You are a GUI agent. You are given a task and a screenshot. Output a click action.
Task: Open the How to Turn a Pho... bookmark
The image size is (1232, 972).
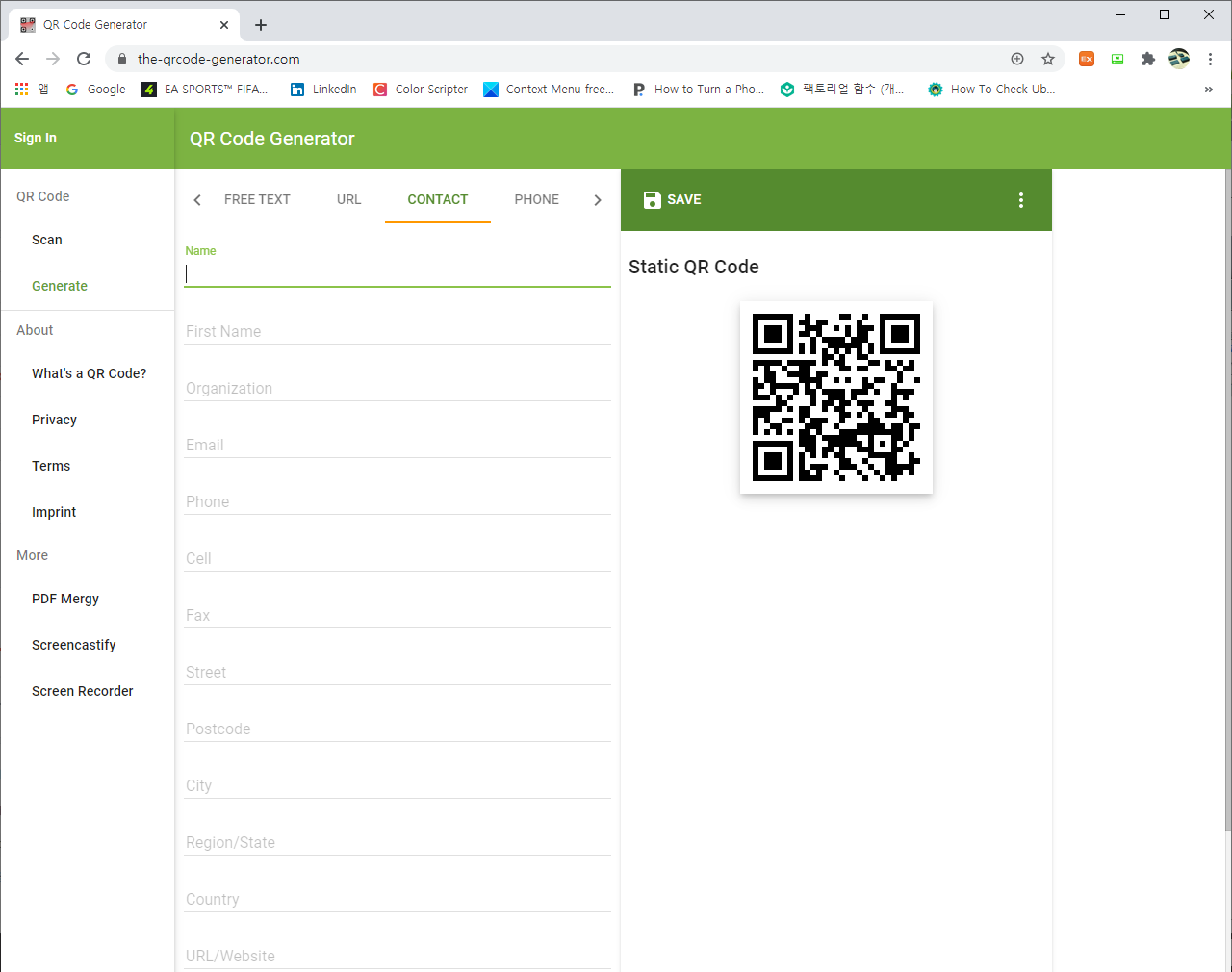pyautogui.click(x=698, y=89)
